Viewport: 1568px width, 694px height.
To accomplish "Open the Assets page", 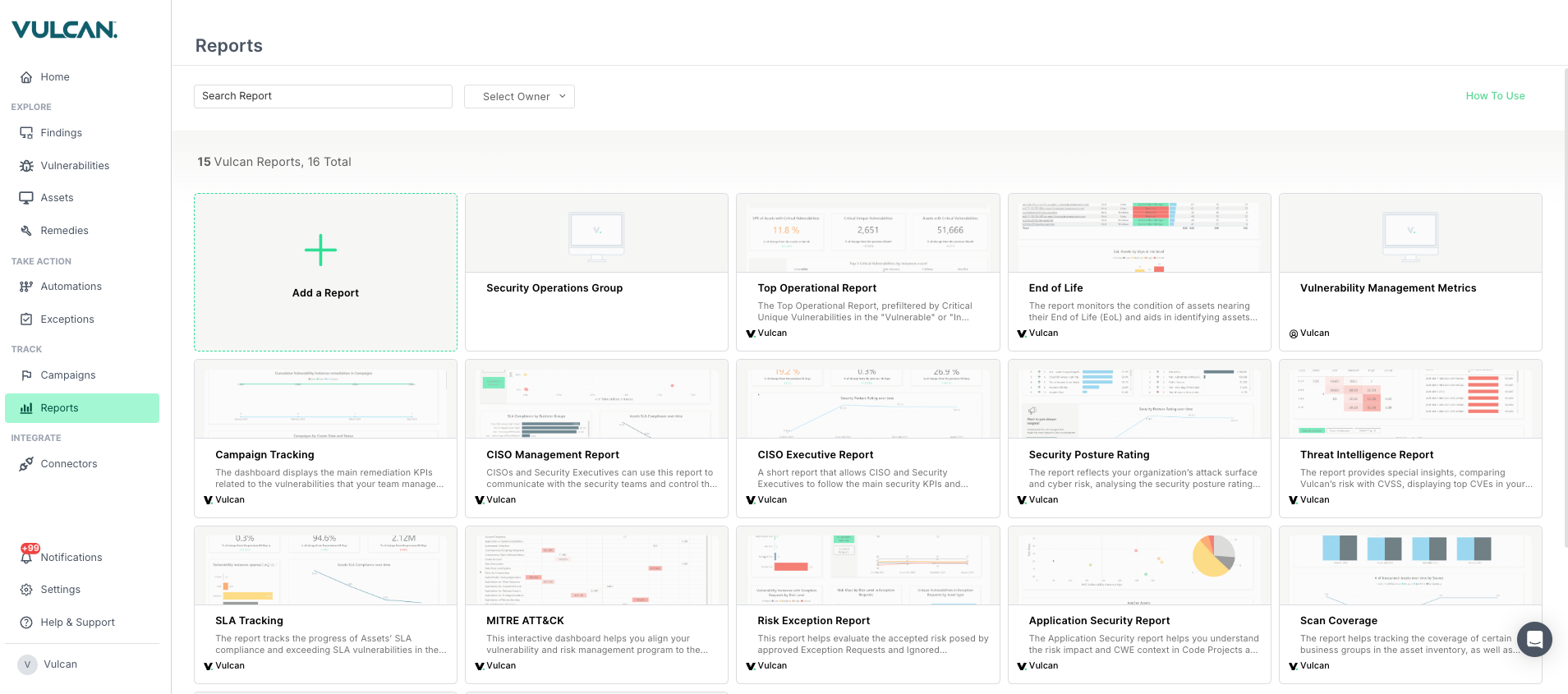I will coord(57,198).
